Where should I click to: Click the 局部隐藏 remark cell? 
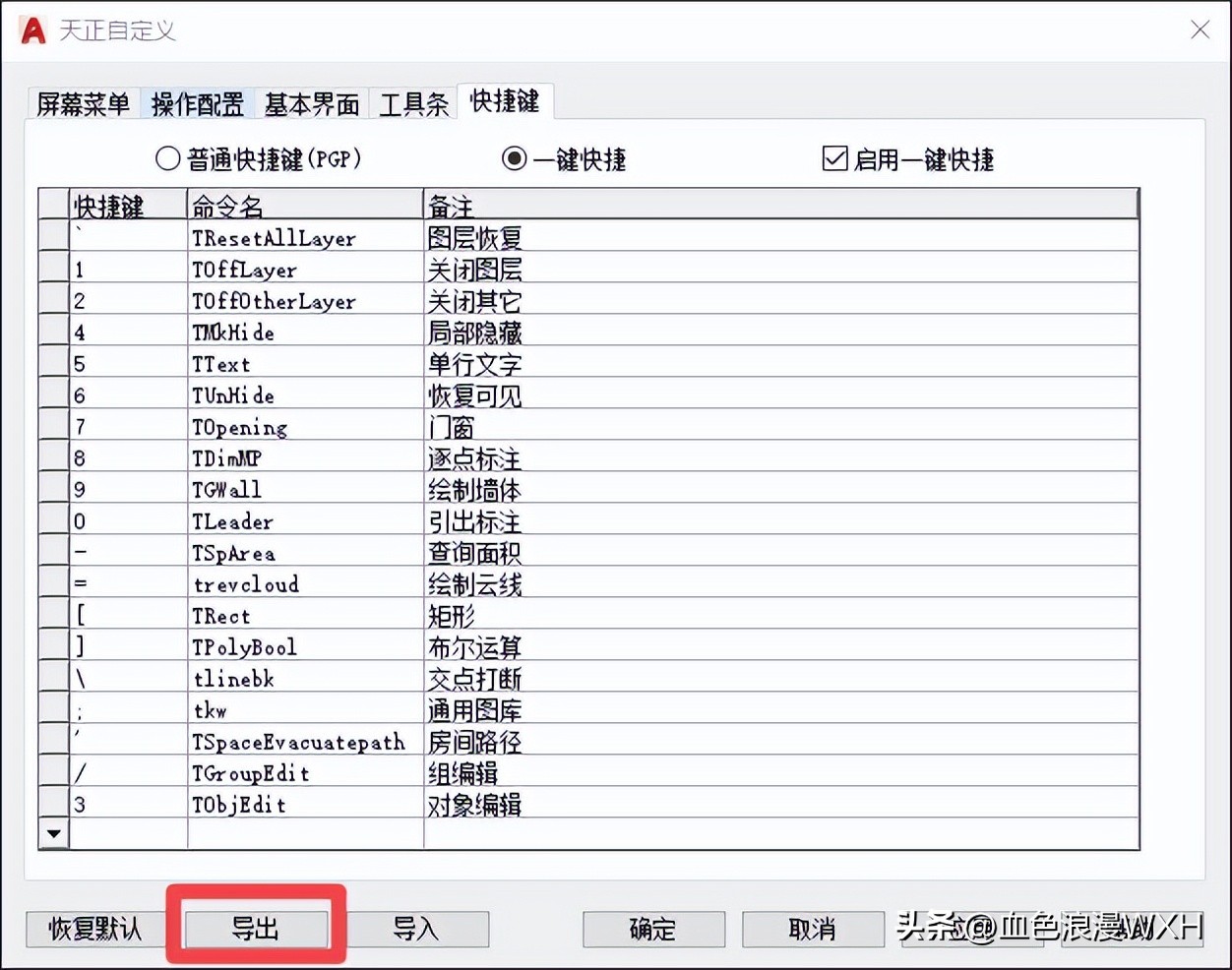tap(781, 332)
